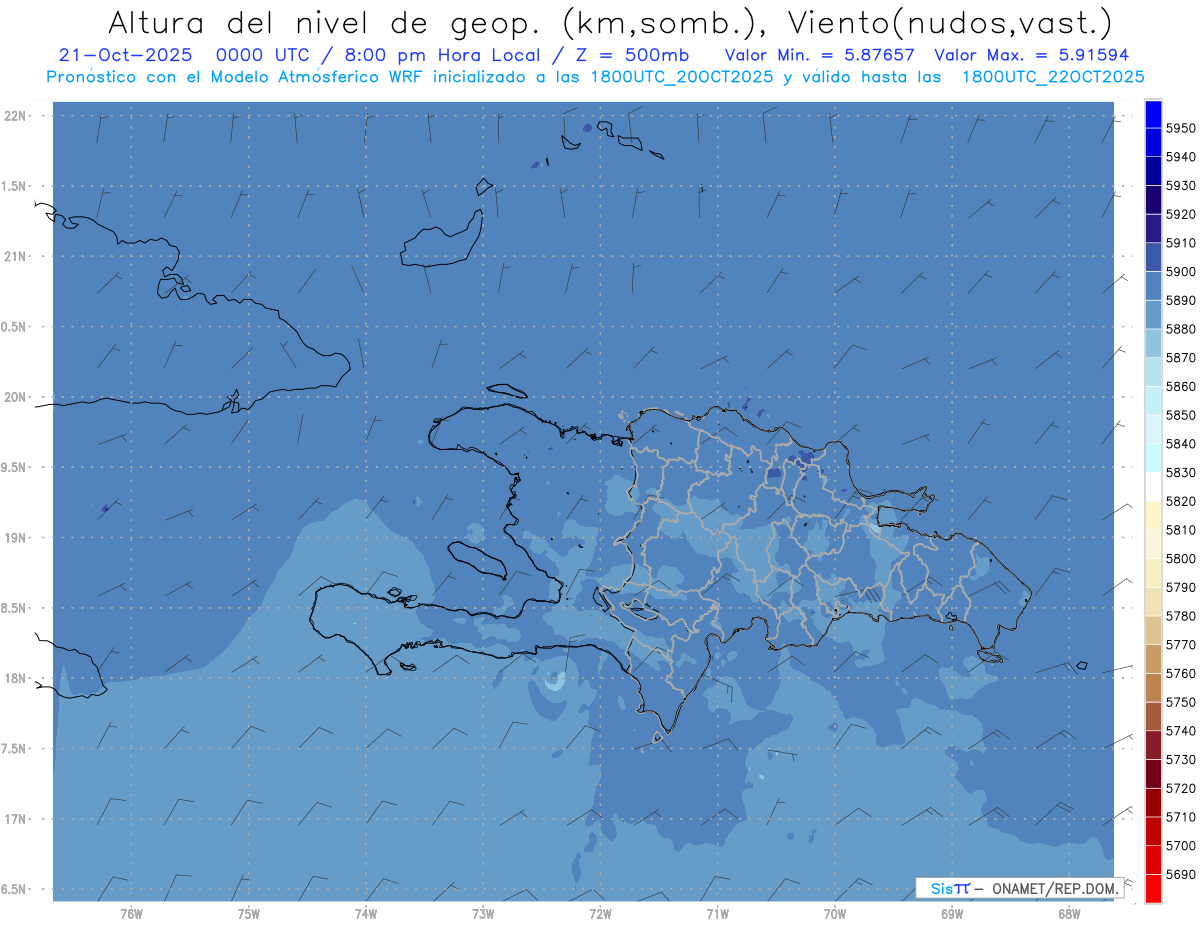The image size is (1200, 927).
Task: Click the '5860' colorbar label
Action: (x=1181, y=386)
